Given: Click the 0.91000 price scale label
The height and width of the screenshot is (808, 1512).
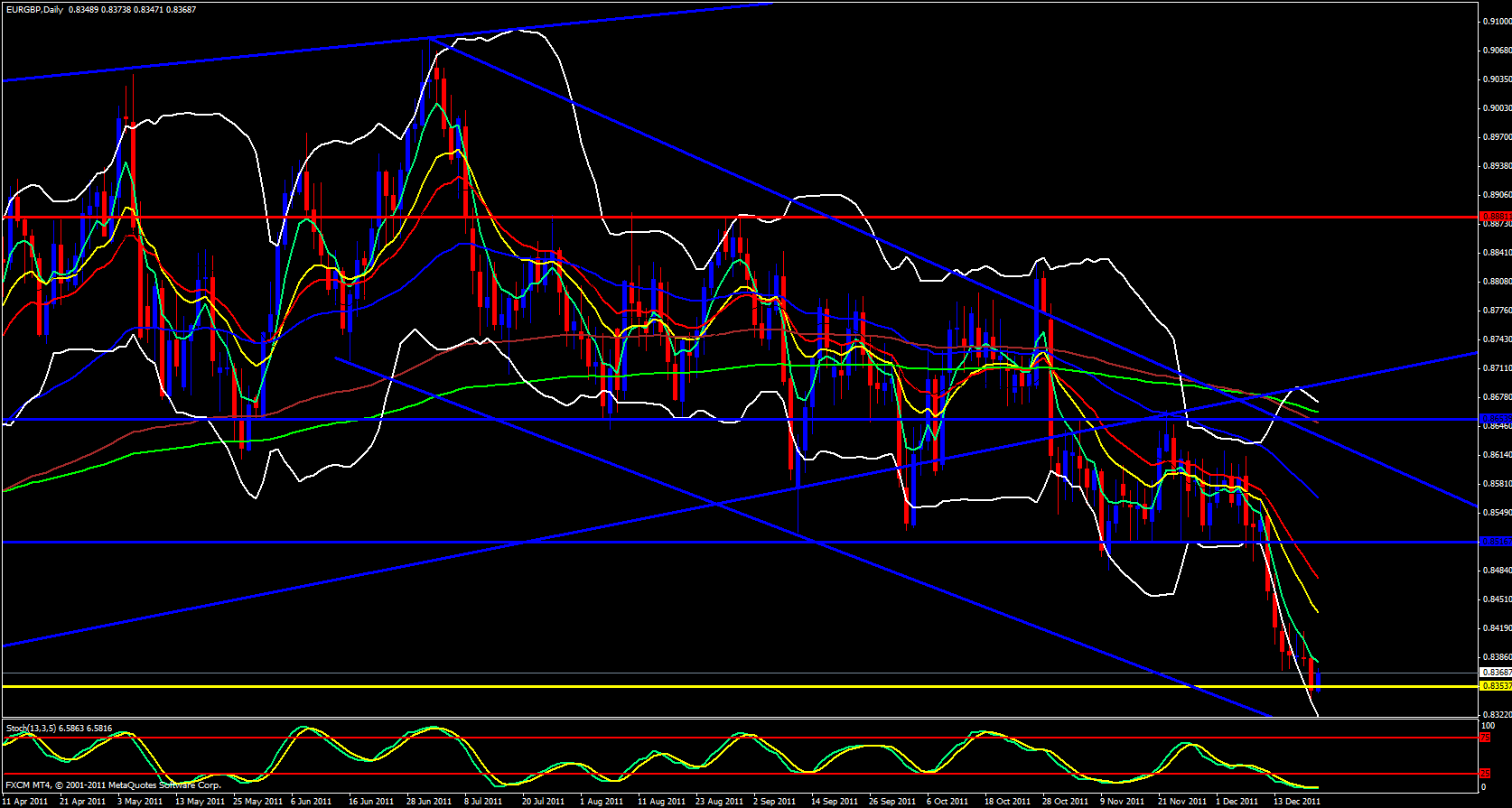Looking at the screenshot, I should click(x=1497, y=22).
